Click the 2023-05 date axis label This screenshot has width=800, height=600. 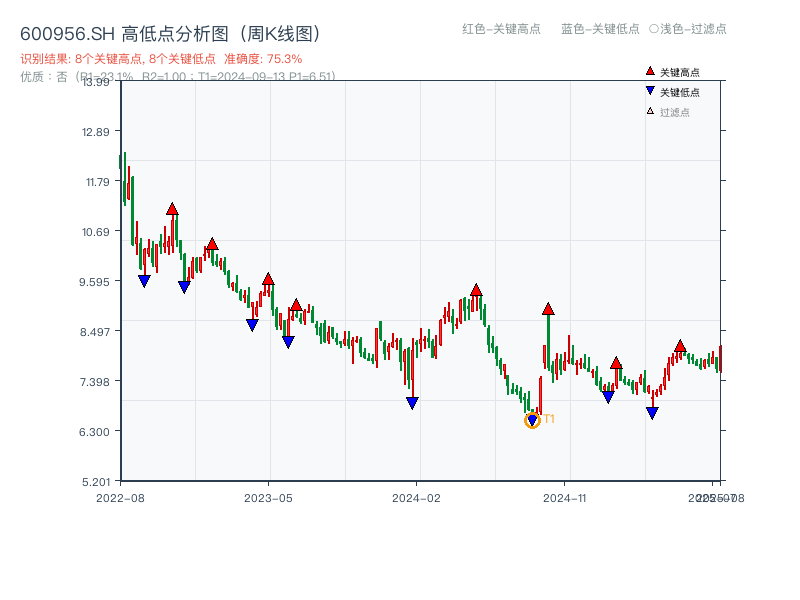tap(268, 498)
